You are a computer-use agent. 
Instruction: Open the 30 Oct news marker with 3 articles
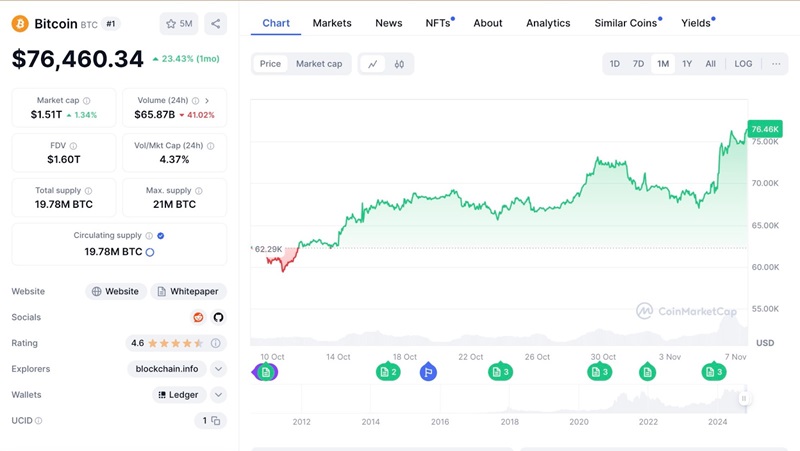click(599, 372)
